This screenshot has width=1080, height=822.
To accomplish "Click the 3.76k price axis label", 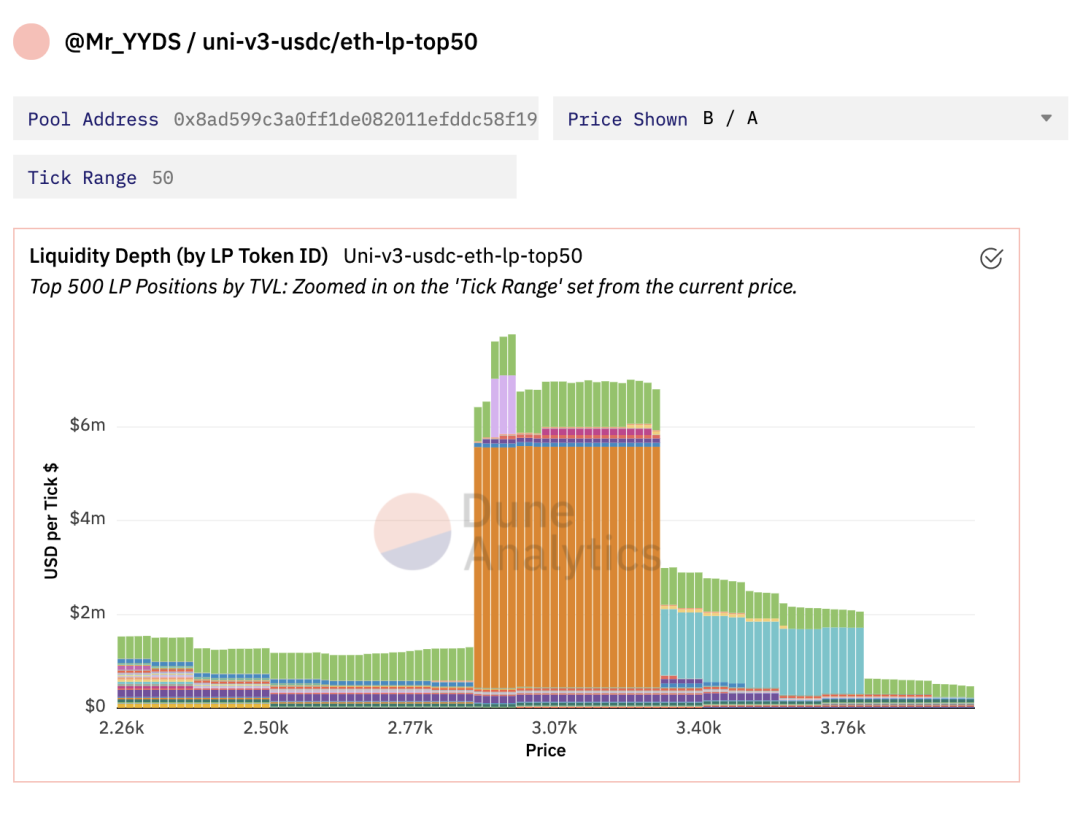I will 842,728.
